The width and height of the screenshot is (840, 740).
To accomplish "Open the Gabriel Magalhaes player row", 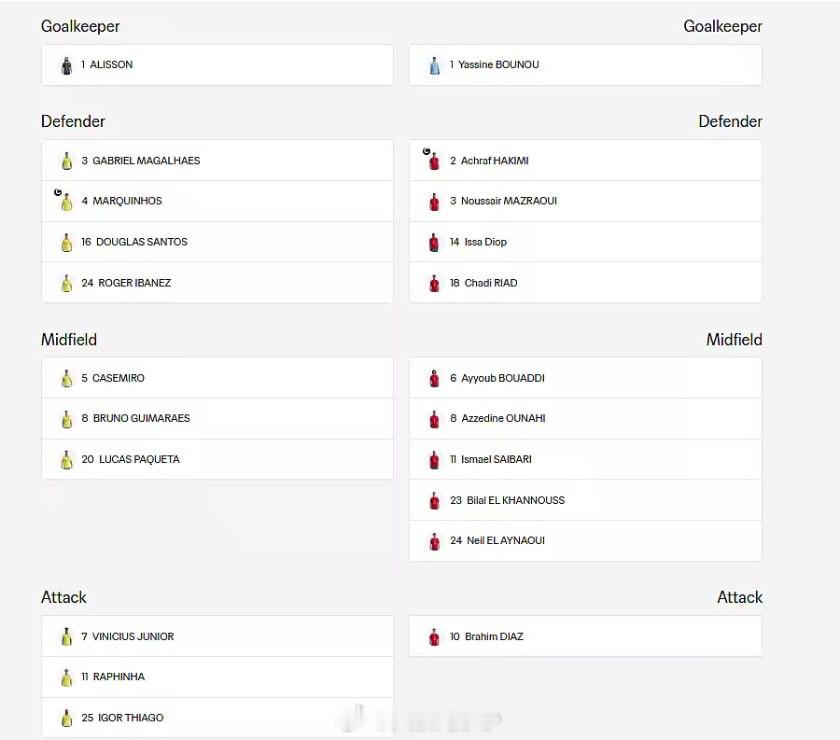I will coord(218,161).
